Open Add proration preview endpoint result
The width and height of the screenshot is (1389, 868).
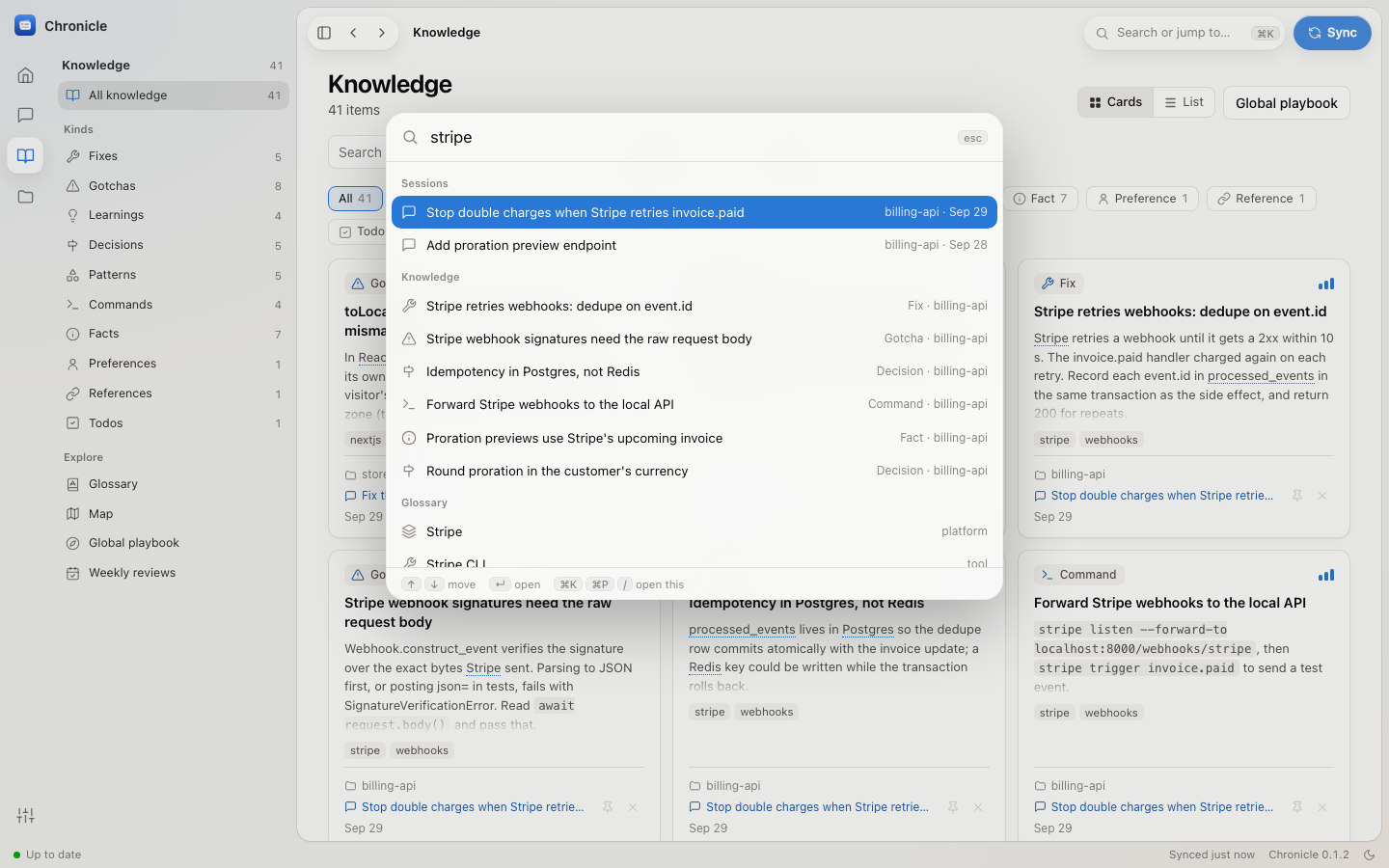[694, 245]
